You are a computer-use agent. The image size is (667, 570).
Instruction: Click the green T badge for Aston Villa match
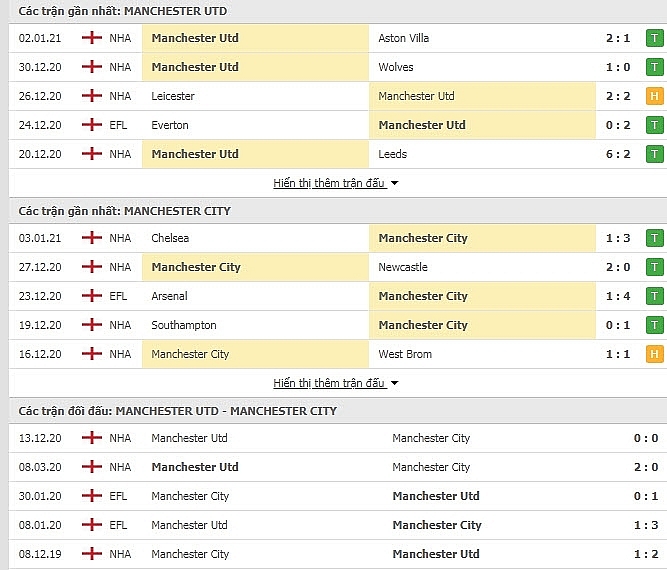(x=655, y=38)
